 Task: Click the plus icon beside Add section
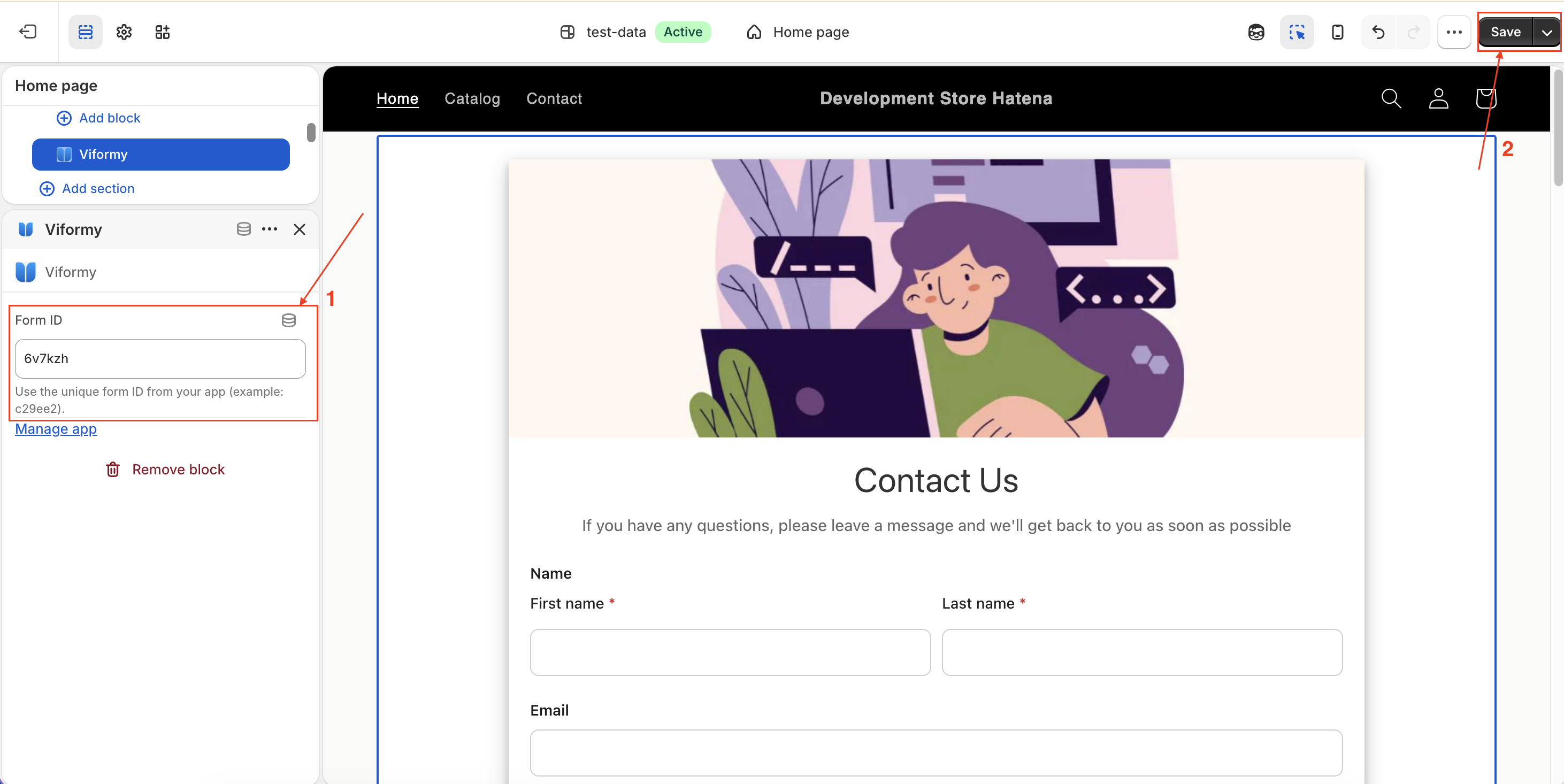pyautogui.click(x=47, y=189)
